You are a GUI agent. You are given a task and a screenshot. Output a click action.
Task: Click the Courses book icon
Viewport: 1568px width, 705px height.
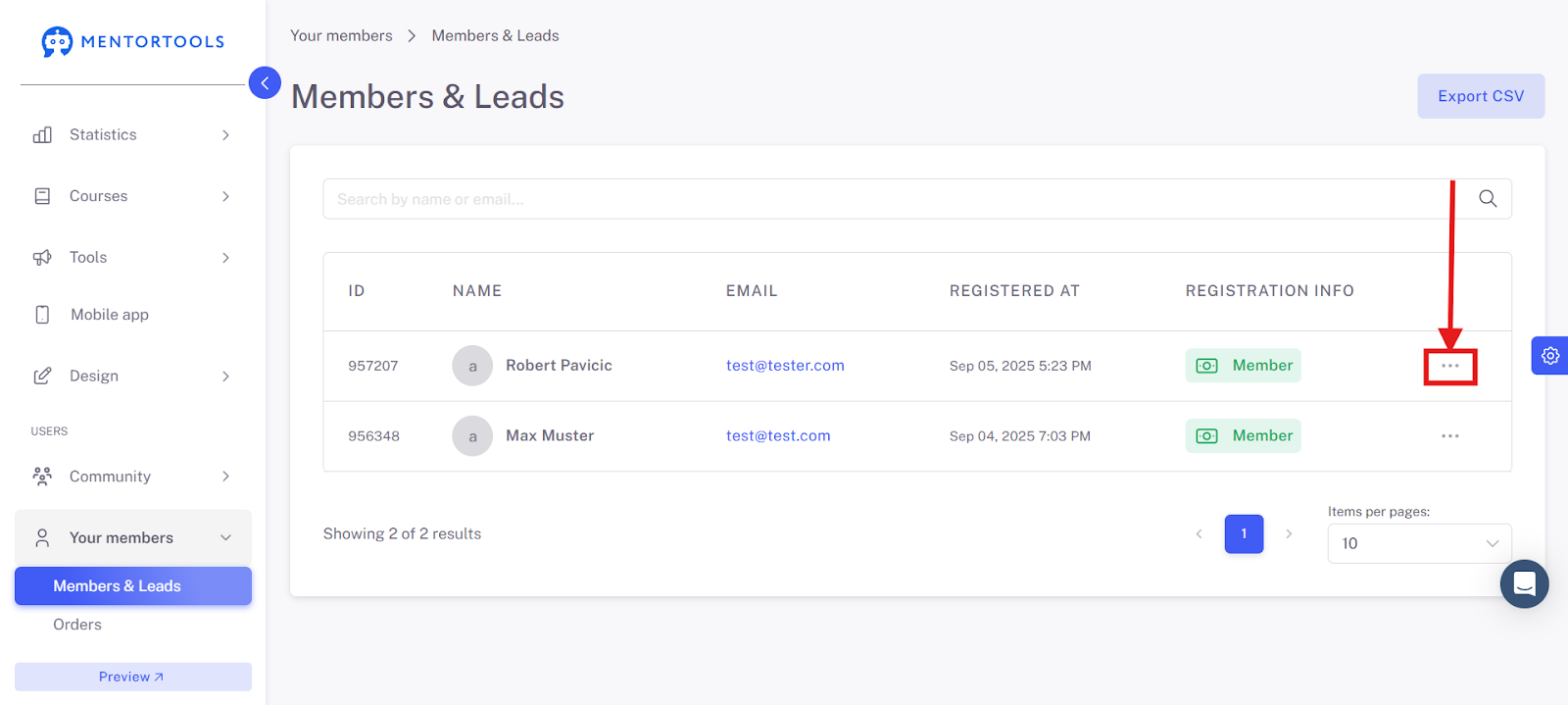(x=42, y=196)
